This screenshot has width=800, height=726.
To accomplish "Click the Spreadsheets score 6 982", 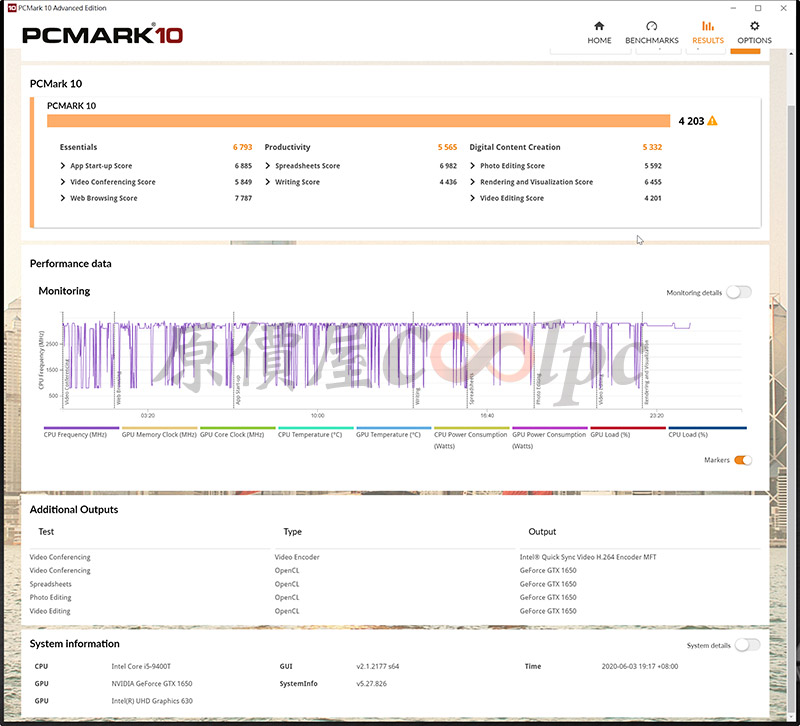I will point(448,166).
